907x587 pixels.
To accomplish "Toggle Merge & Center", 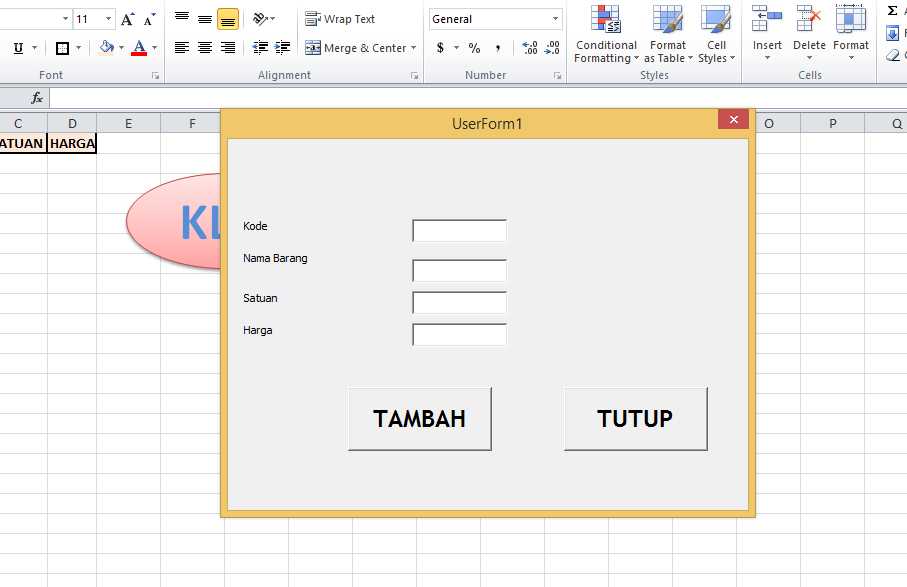I will tap(355, 47).
